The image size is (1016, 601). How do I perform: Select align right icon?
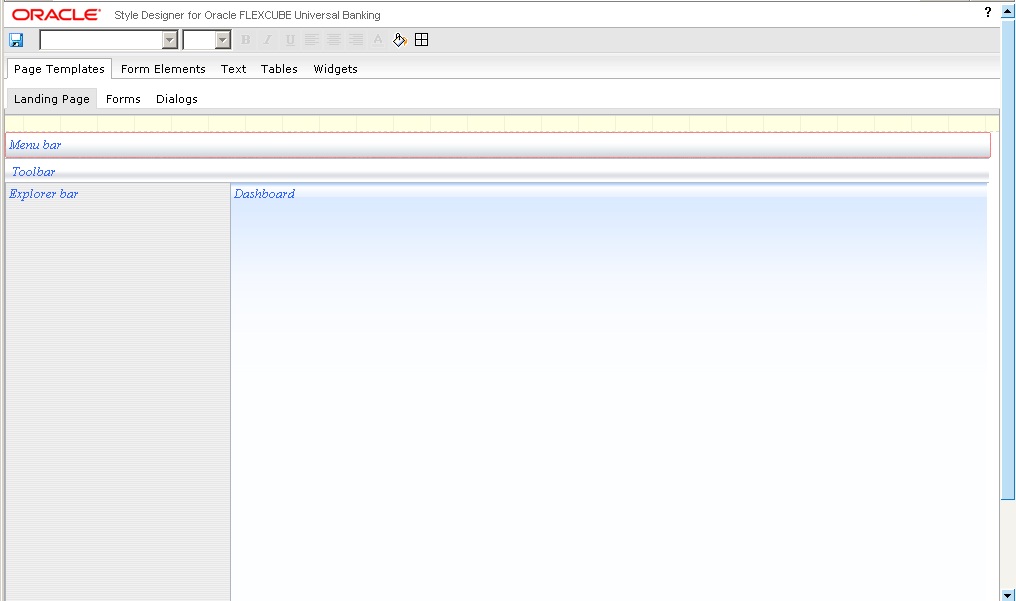[x=356, y=40]
